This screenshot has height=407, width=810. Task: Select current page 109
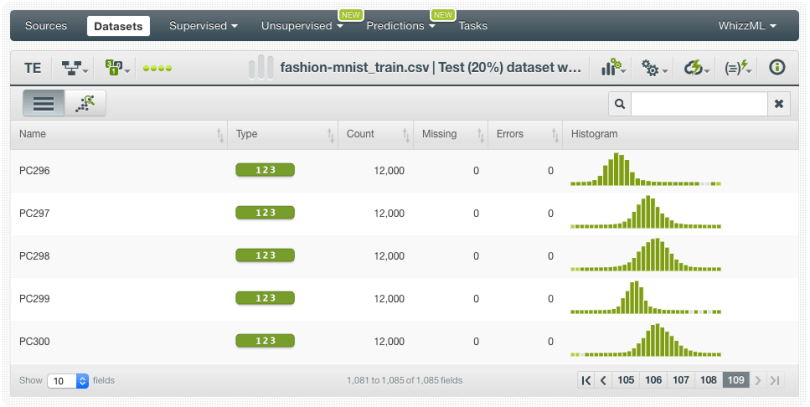[736, 380]
